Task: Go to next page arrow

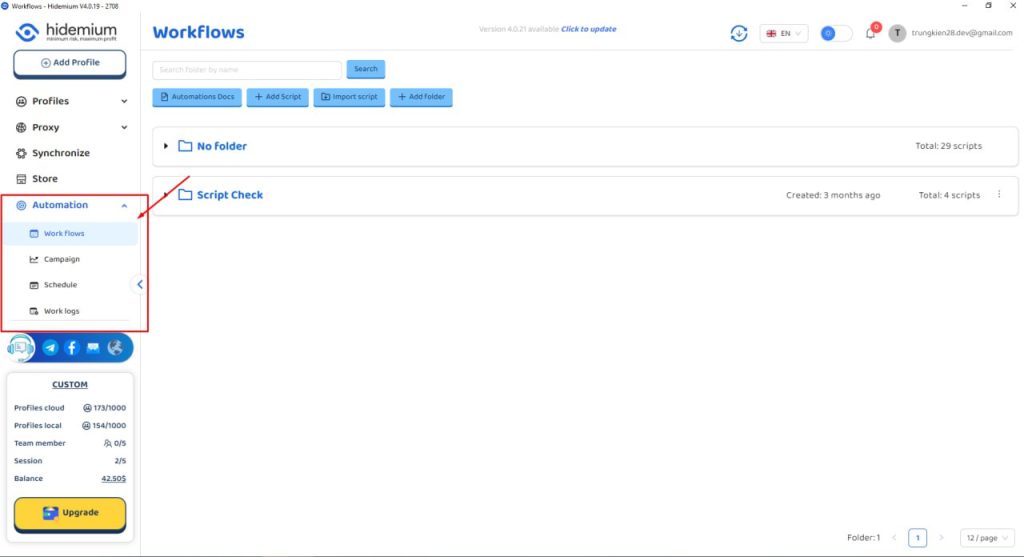Action: click(x=941, y=537)
